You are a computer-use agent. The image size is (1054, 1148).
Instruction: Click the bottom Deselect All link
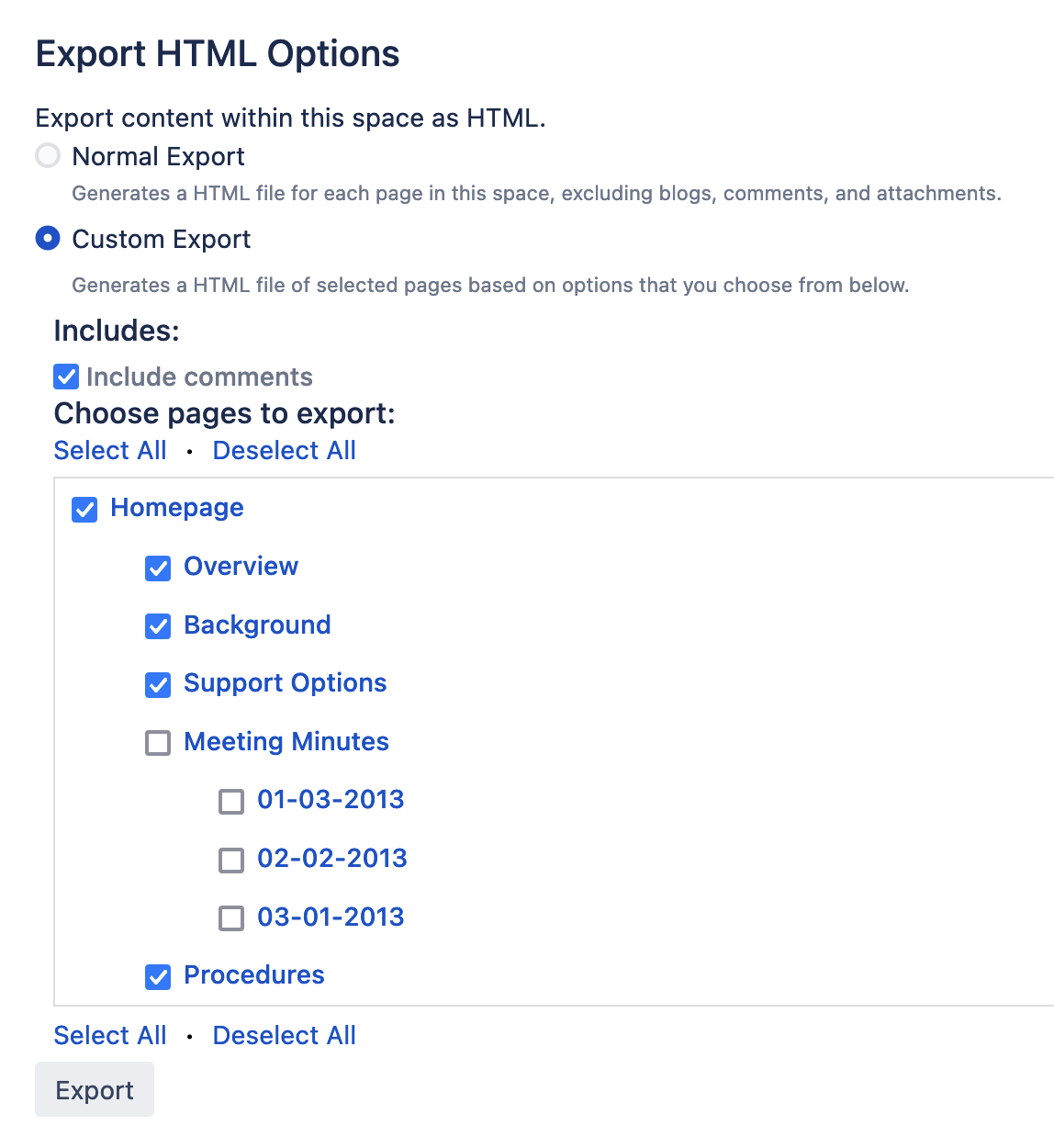285,1035
